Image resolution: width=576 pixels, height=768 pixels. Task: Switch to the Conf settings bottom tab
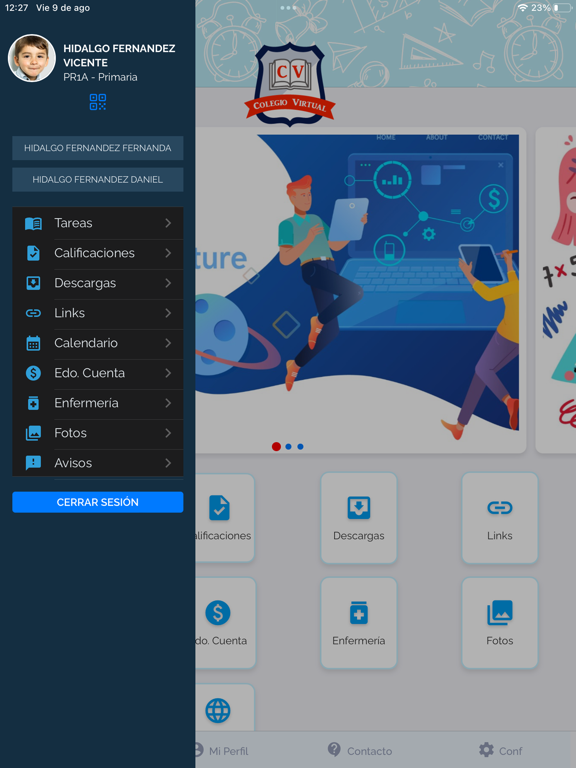tap(501, 750)
